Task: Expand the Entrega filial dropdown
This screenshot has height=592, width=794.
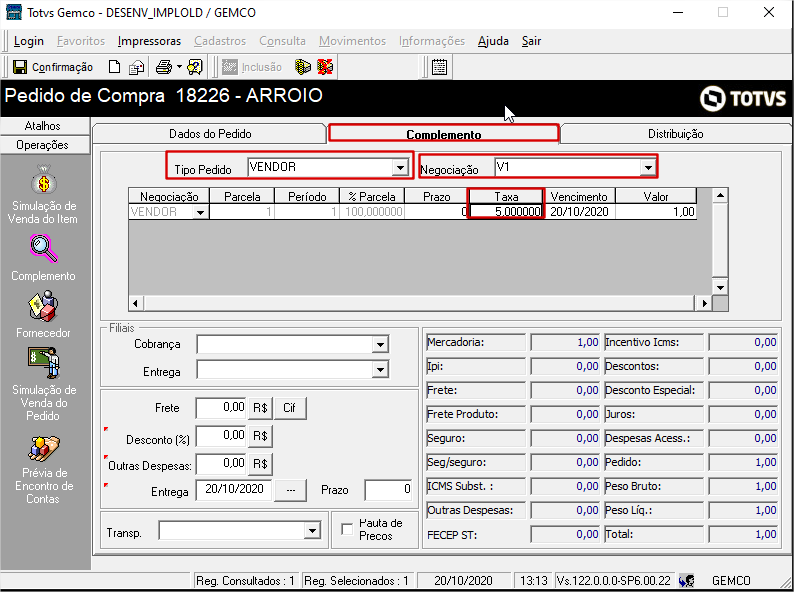Action: coord(380,370)
